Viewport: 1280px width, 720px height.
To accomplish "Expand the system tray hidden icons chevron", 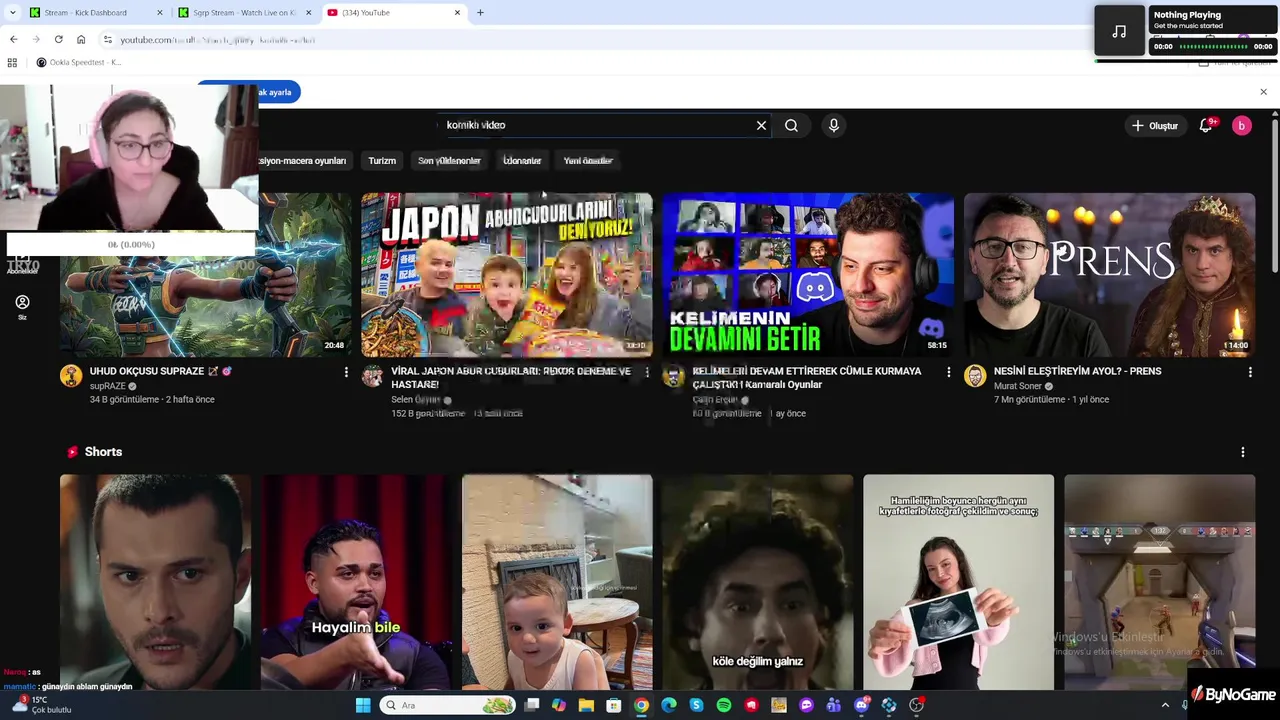I will (x=1165, y=705).
